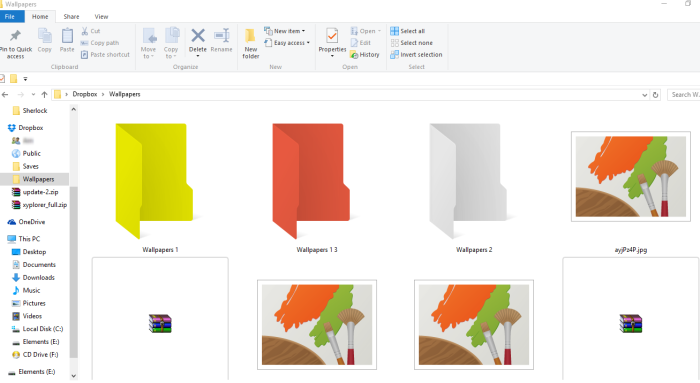Image resolution: width=700 pixels, height=383 pixels.
Task: Select Videos in sidebar
Action: pos(27,316)
